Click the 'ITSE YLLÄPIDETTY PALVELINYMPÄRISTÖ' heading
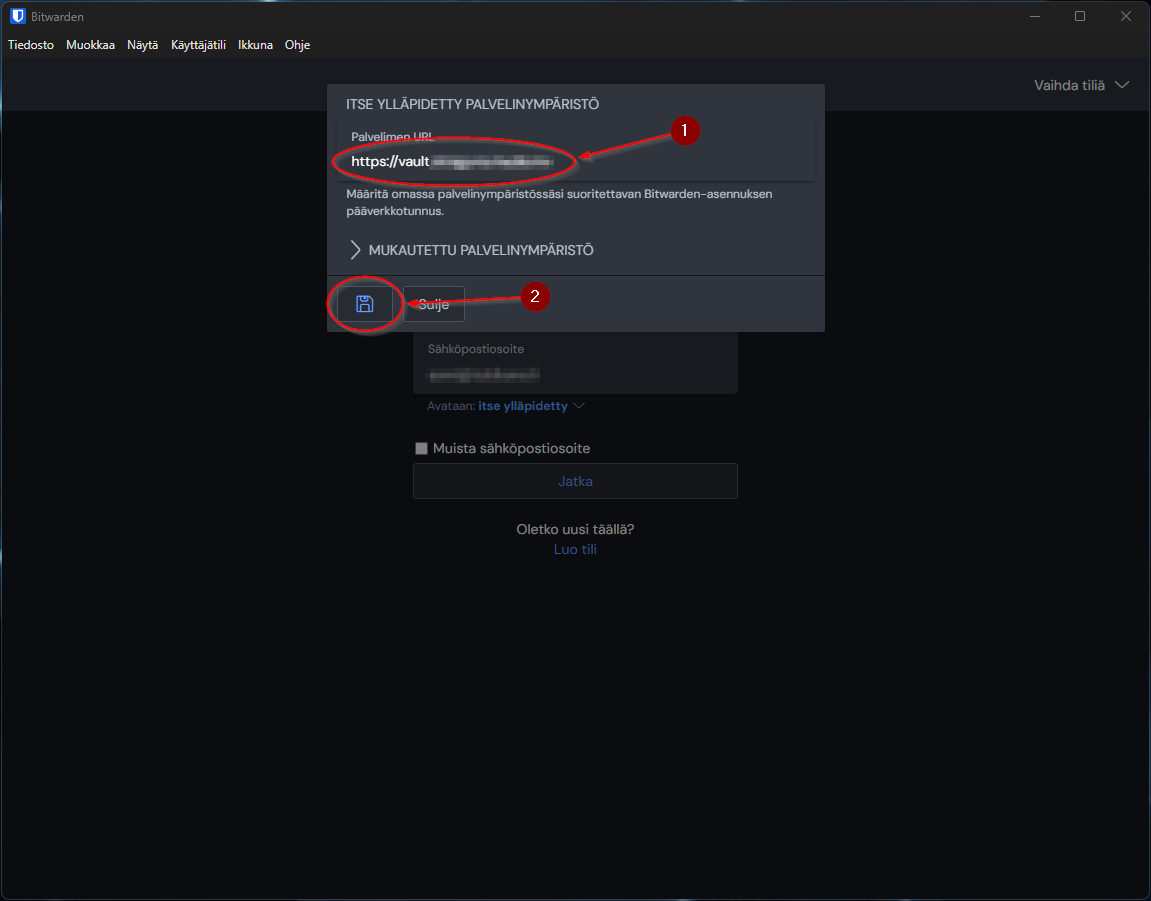 473,104
